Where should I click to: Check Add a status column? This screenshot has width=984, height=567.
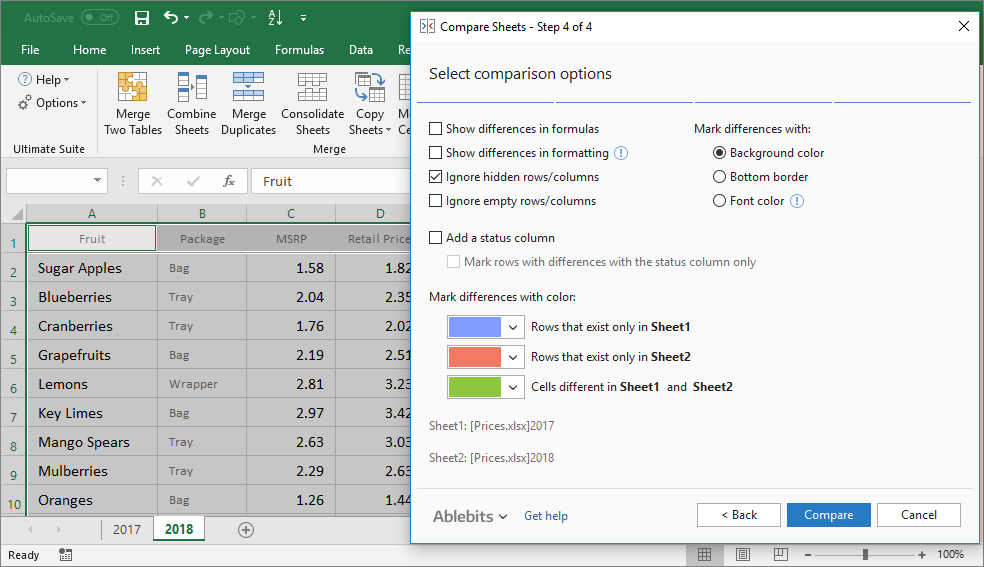click(436, 238)
